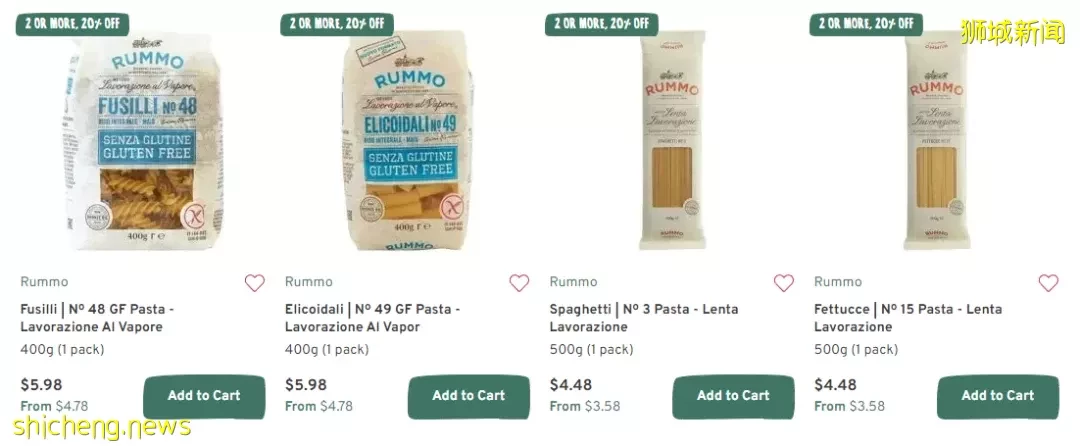The height and width of the screenshot is (446, 1080).
Task: Click the Rummo brand name above Fusilli
Action: click(44, 282)
